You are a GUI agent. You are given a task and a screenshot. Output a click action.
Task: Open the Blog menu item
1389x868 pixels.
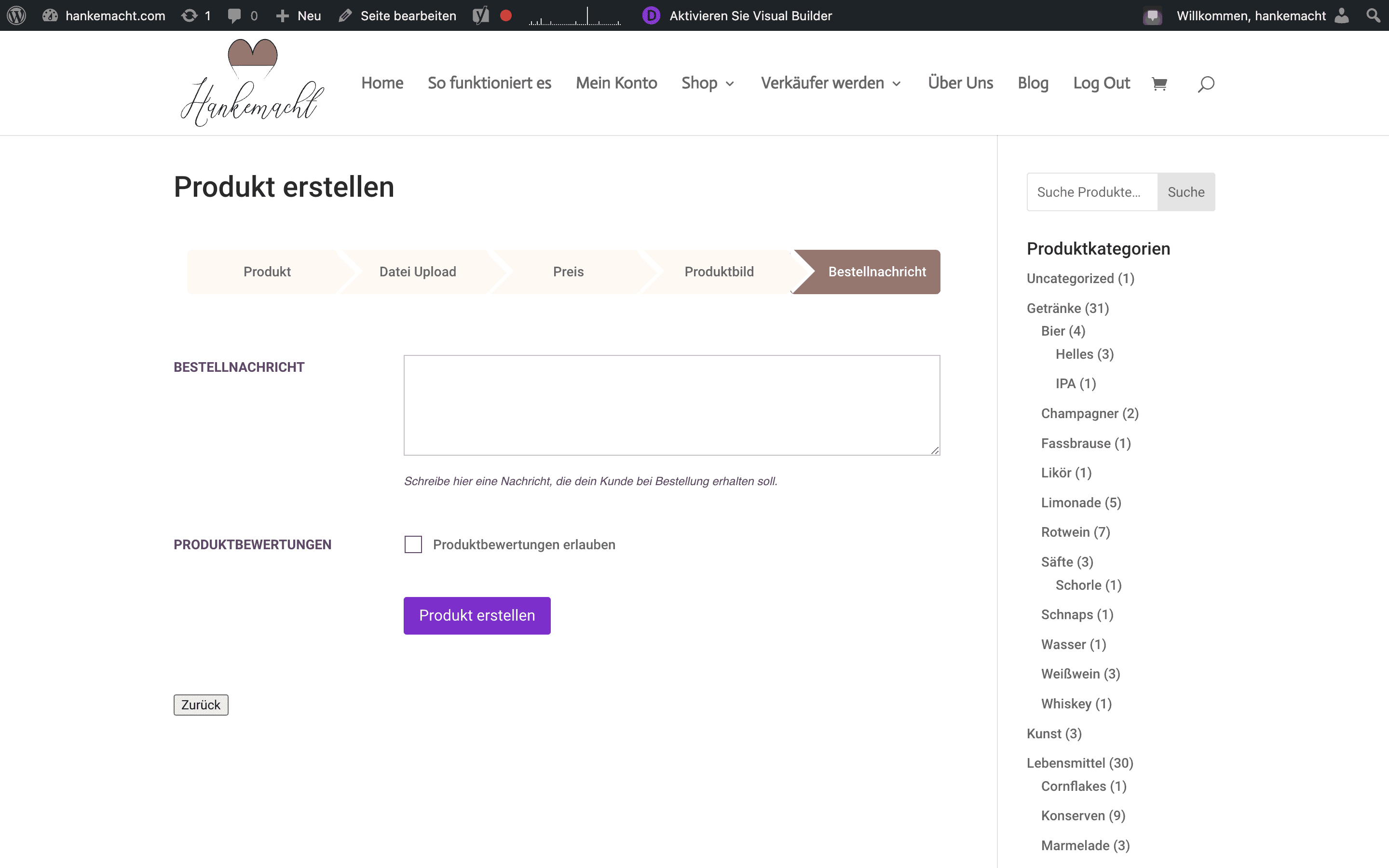click(x=1033, y=83)
